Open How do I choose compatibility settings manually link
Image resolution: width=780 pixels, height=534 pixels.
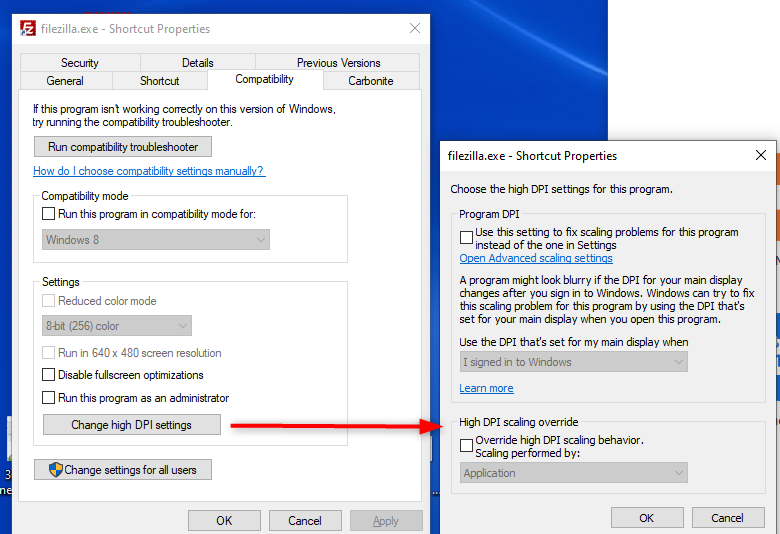pos(149,171)
